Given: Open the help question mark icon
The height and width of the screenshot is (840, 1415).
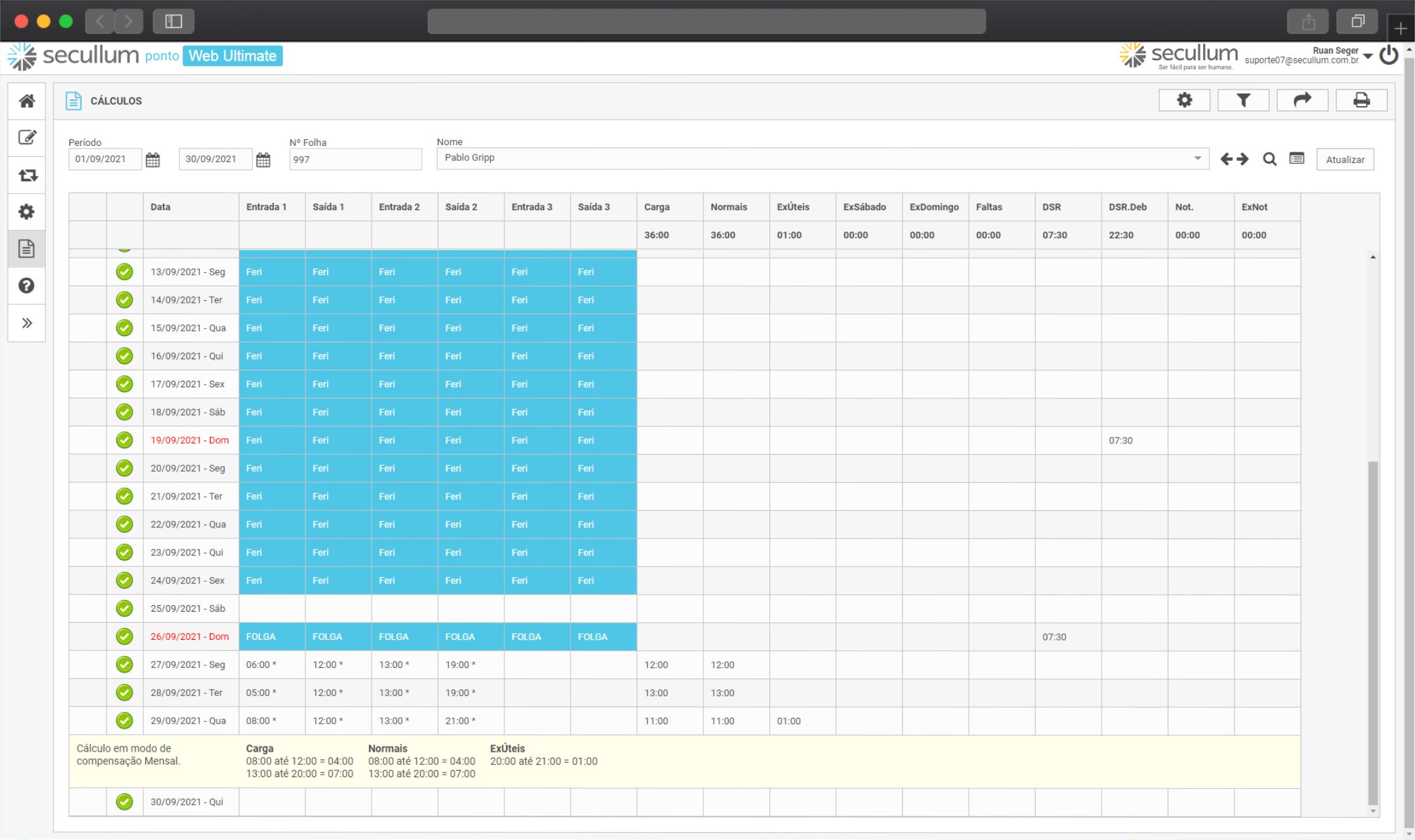Looking at the screenshot, I should 27,286.
